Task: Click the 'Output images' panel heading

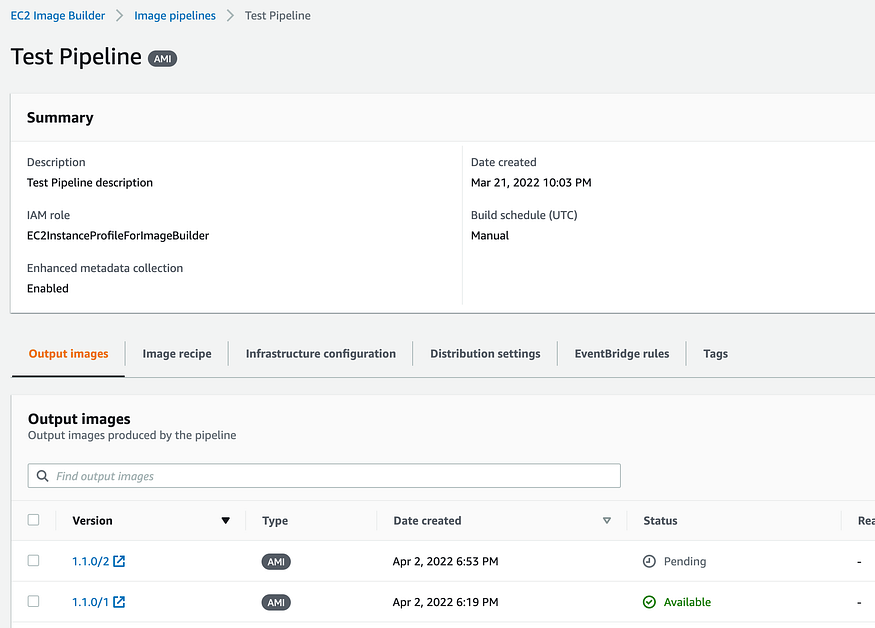Action: point(79,419)
